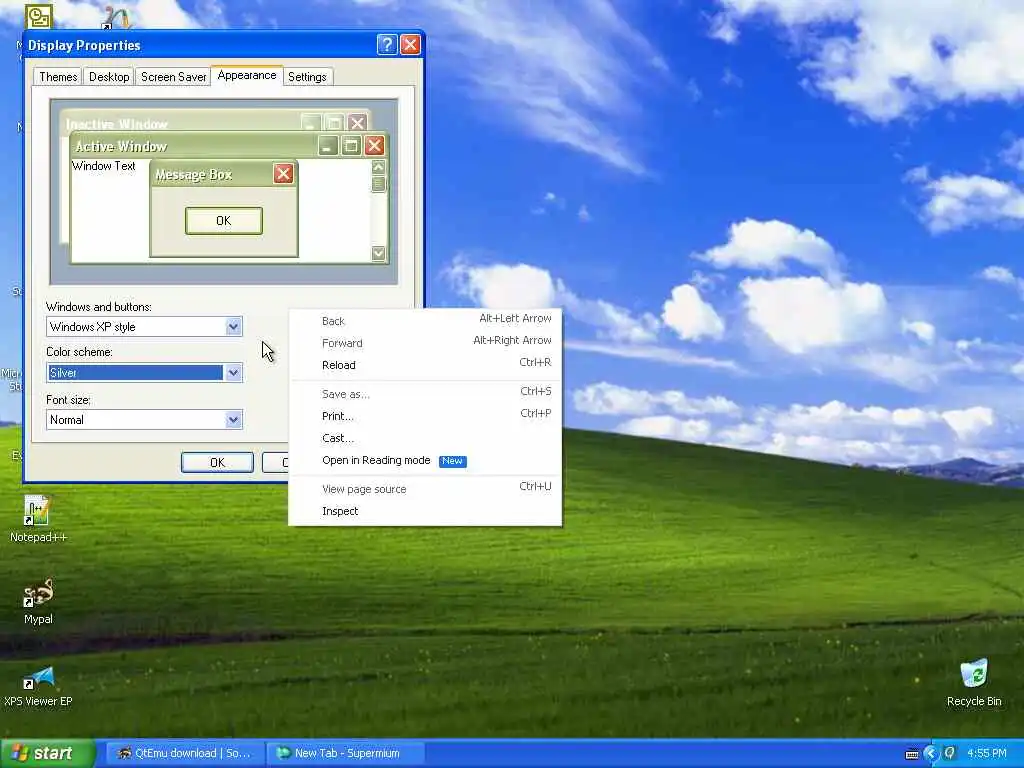Expand the Windows and buttons dropdown
This screenshot has width=1024, height=768.
233,327
